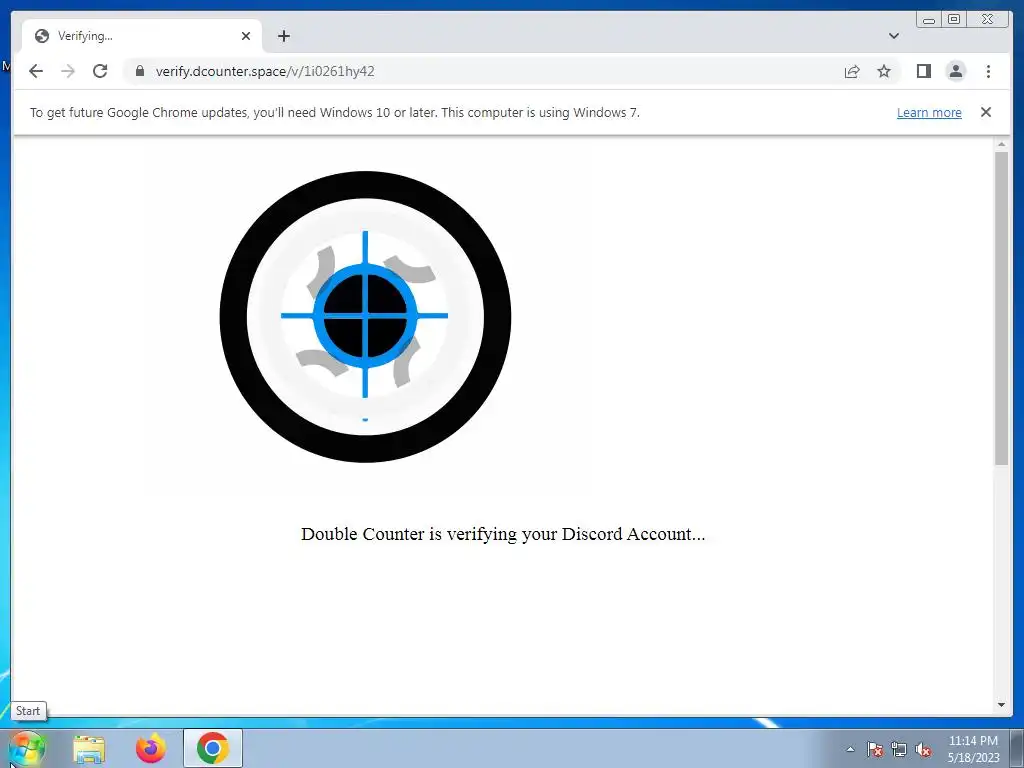Click the address bar URL
Screen dimensions: 1024x768
pyautogui.click(x=265, y=71)
